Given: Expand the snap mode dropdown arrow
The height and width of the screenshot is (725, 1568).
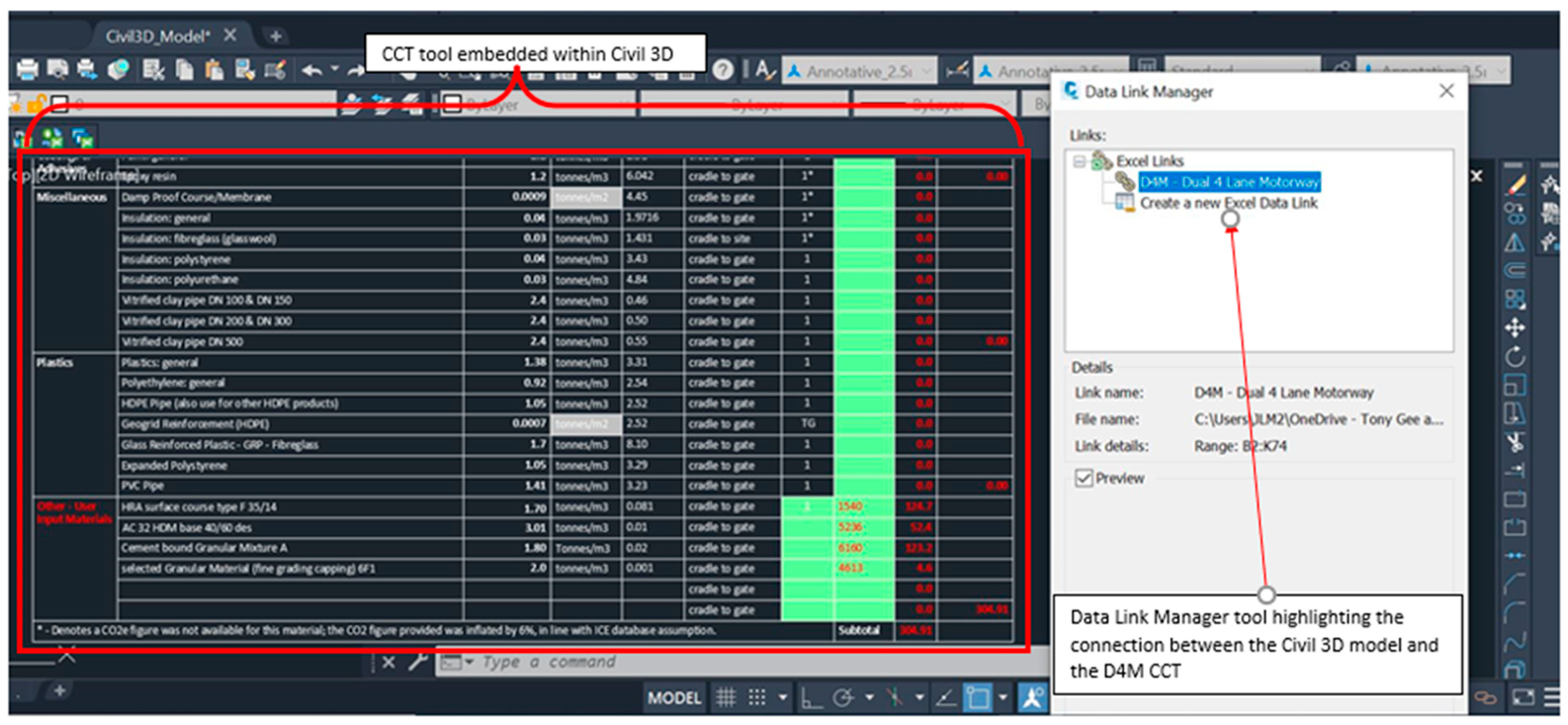Looking at the screenshot, I should (783, 697).
